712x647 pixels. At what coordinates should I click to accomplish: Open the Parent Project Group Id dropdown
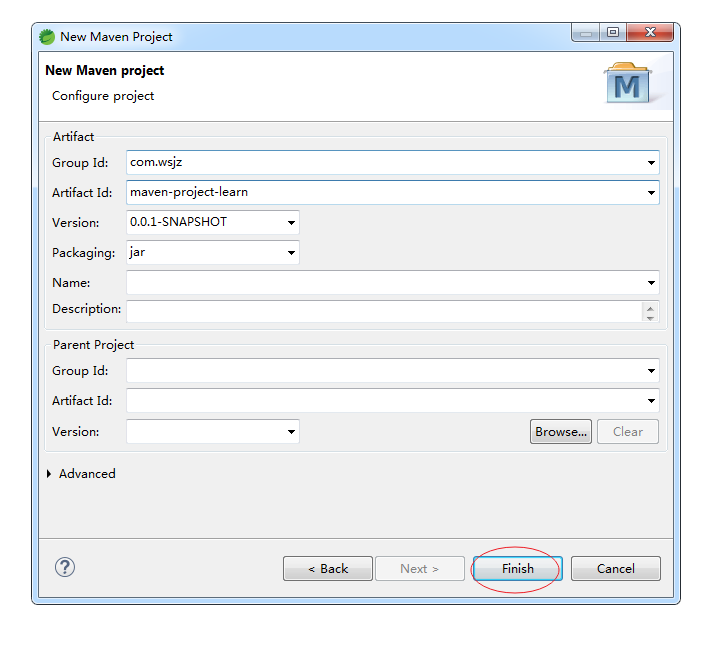tap(651, 370)
